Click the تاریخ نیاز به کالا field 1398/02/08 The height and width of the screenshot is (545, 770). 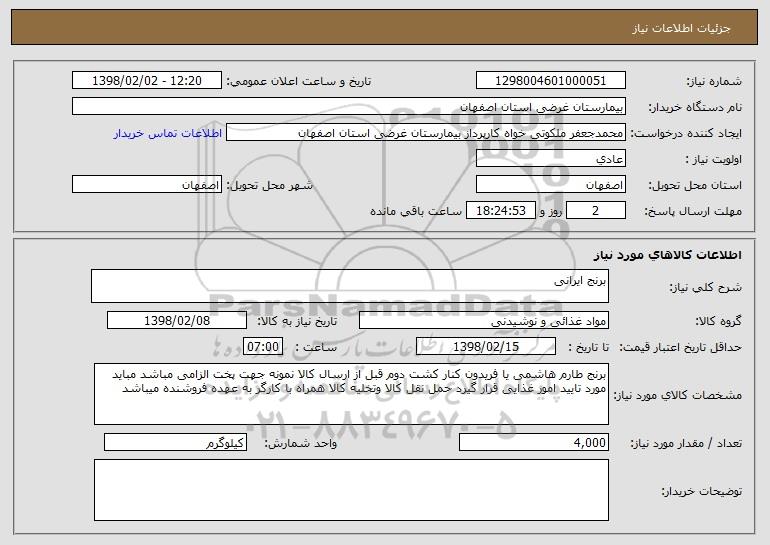click(177, 320)
